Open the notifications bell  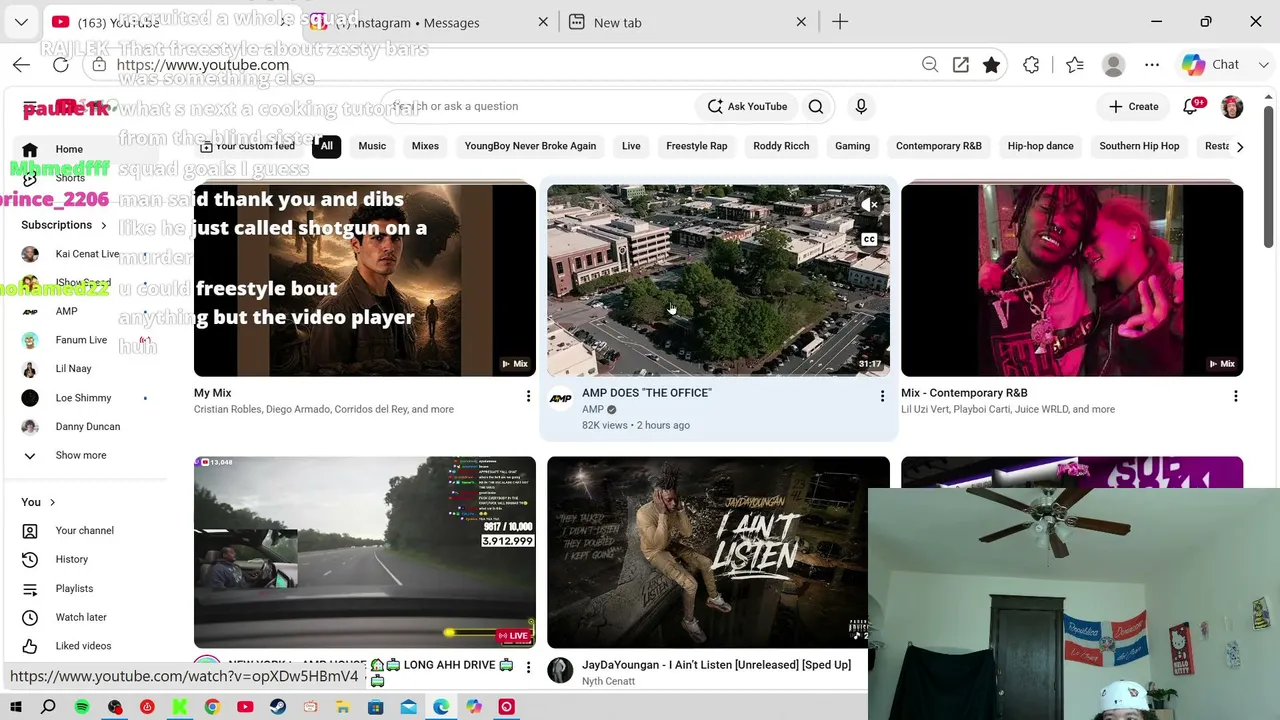tap(1190, 106)
